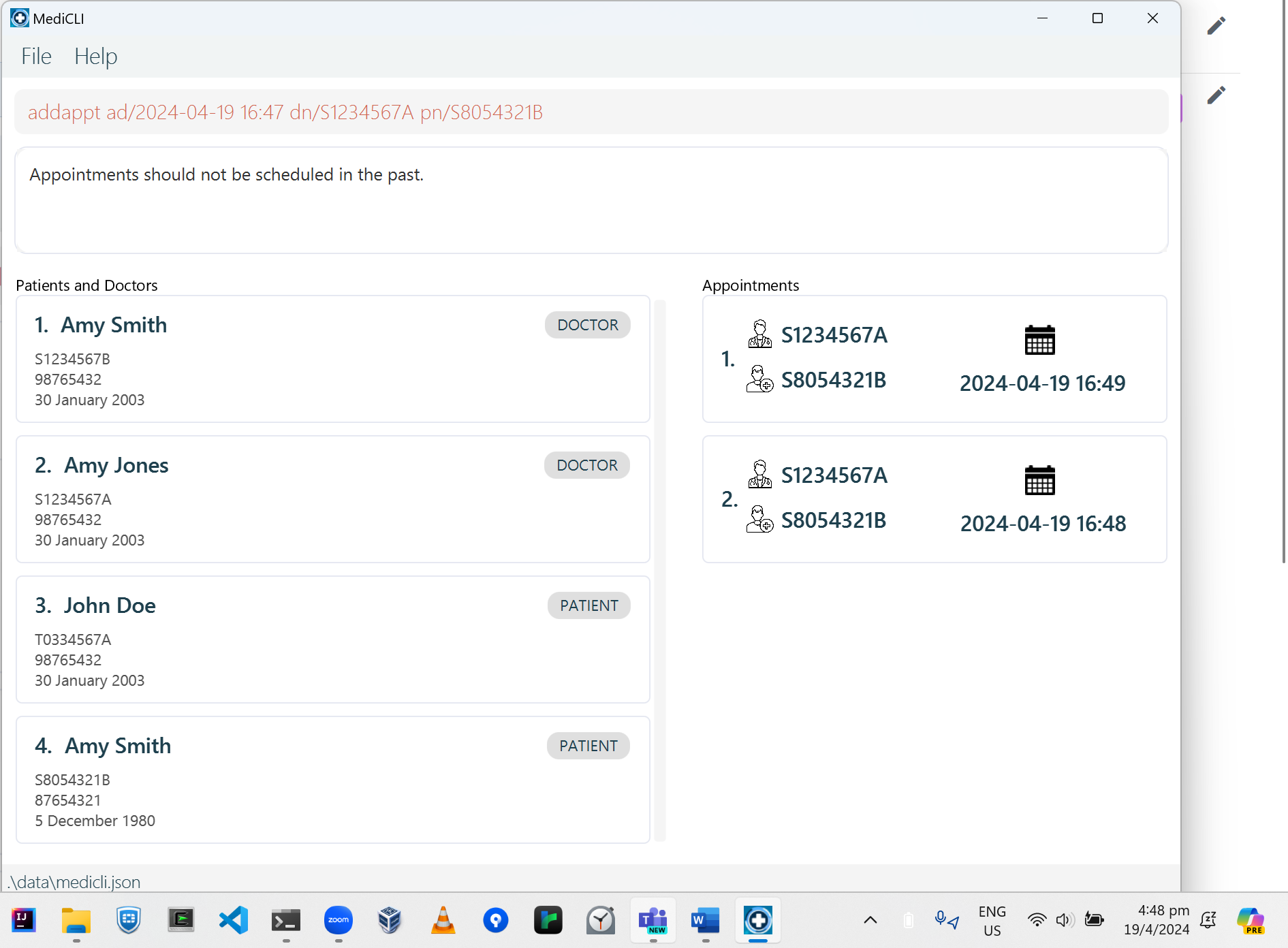Click the DOCTOR tag on S1234567B card
Screen dimensions: 1288x948
point(588,325)
